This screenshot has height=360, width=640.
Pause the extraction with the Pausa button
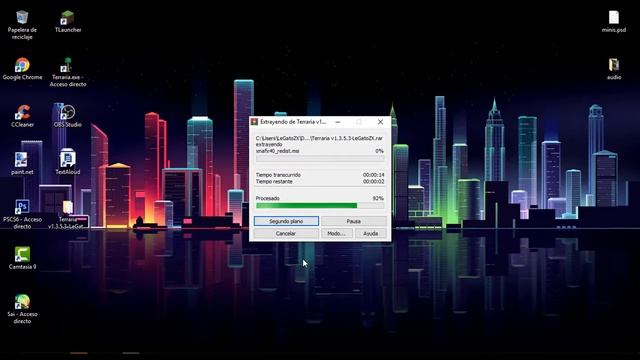pyautogui.click(x=353, y=221)
